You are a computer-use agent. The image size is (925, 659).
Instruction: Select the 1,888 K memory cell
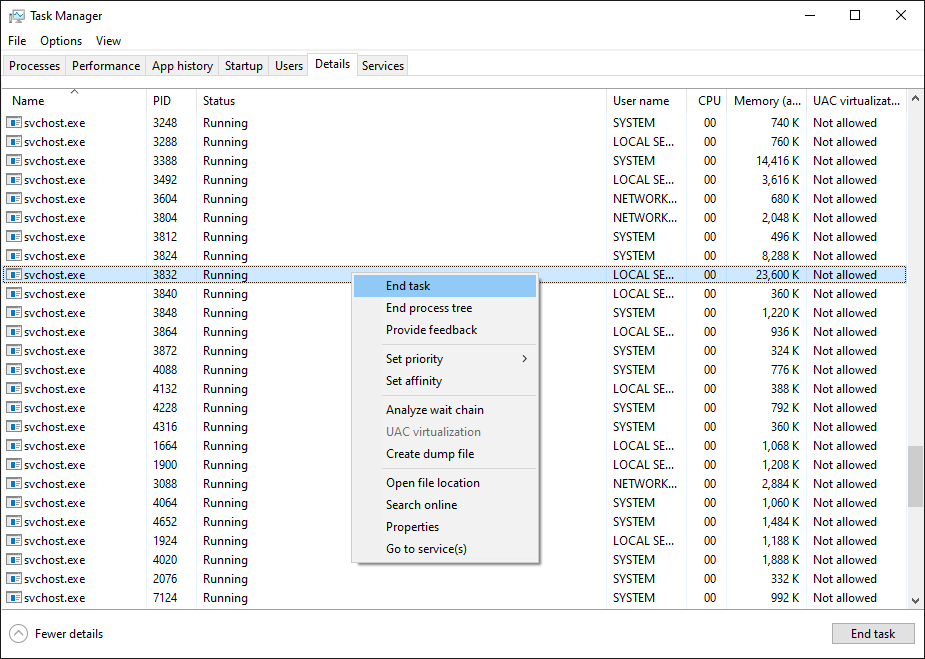780,559
